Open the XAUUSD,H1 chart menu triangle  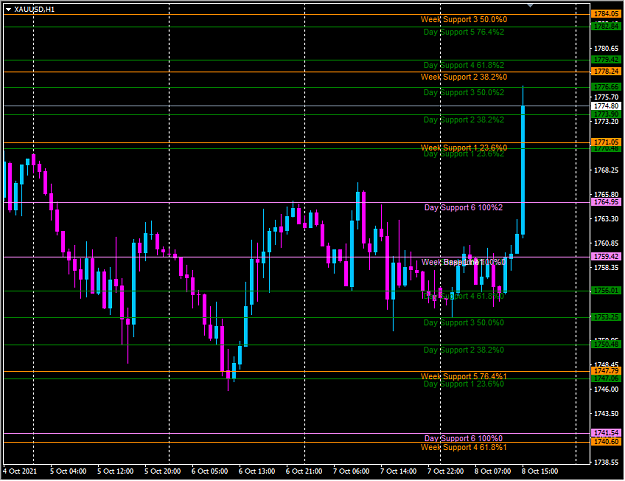[8, 9]
